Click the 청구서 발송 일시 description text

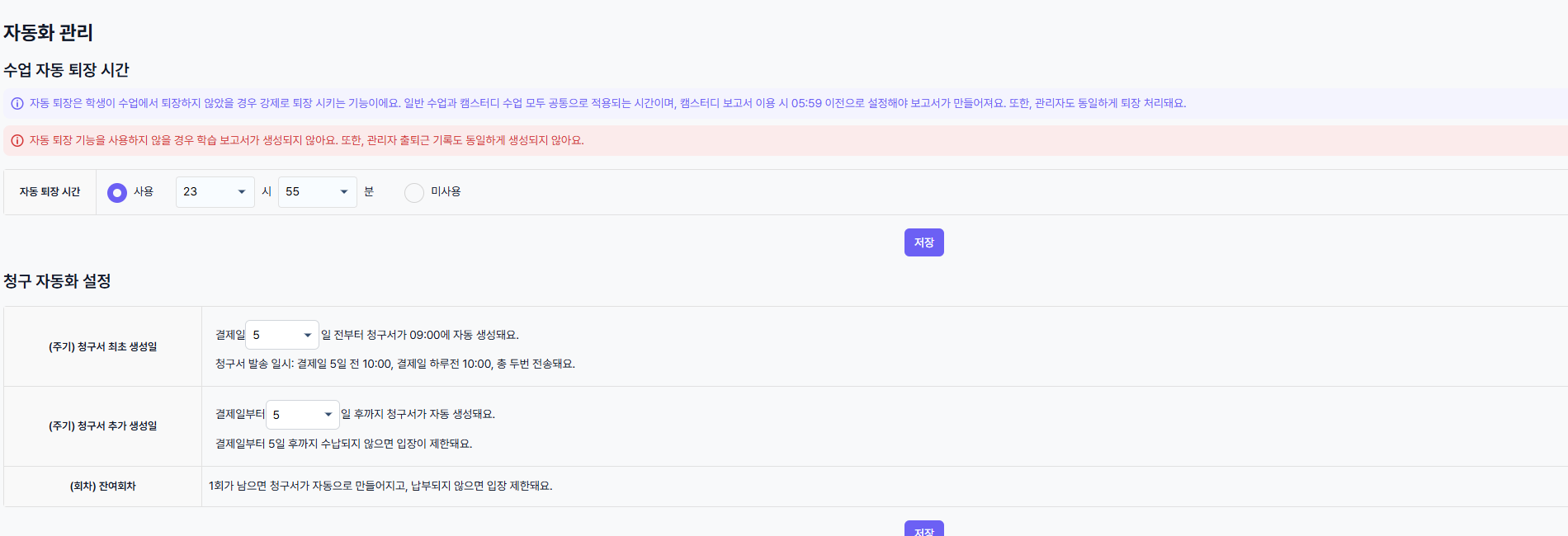tap(395, 364)
